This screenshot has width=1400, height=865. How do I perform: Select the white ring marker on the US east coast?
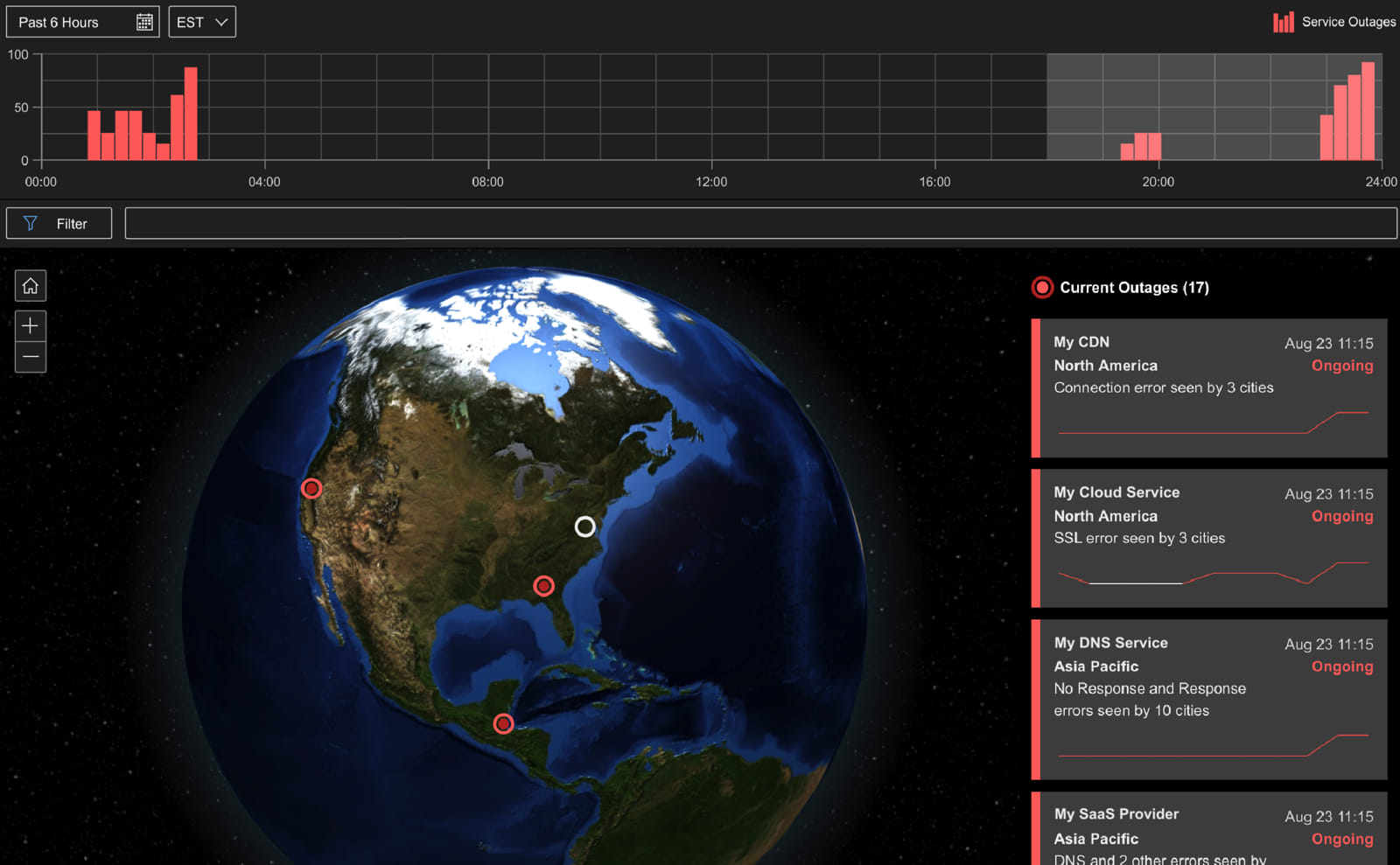pyautogui.click(x=585, y=527)
